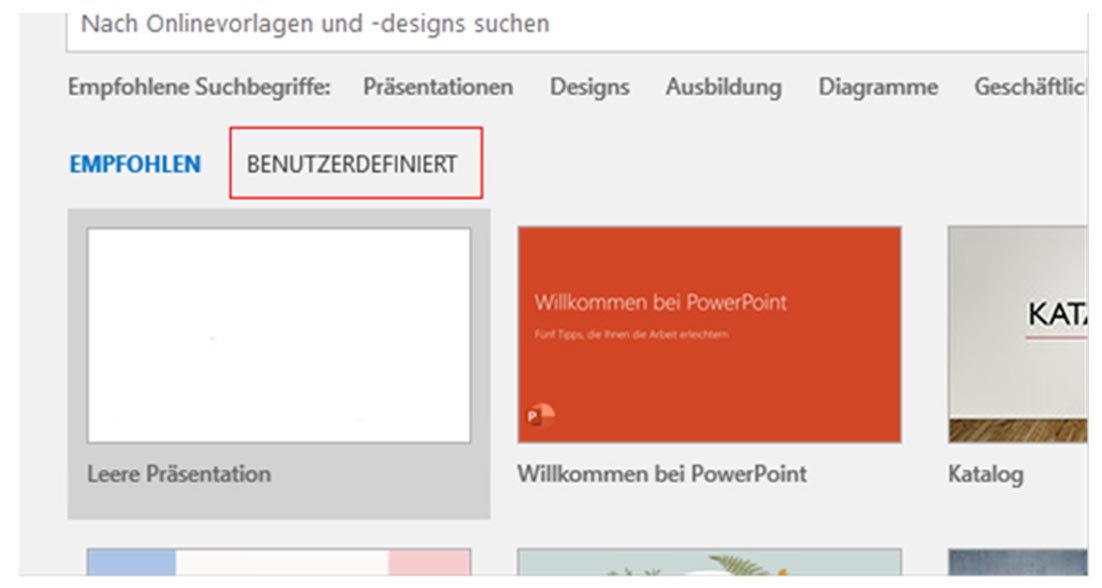Search suggested term Ausbildung
1102x588 pixels.
tap(723, 87)
